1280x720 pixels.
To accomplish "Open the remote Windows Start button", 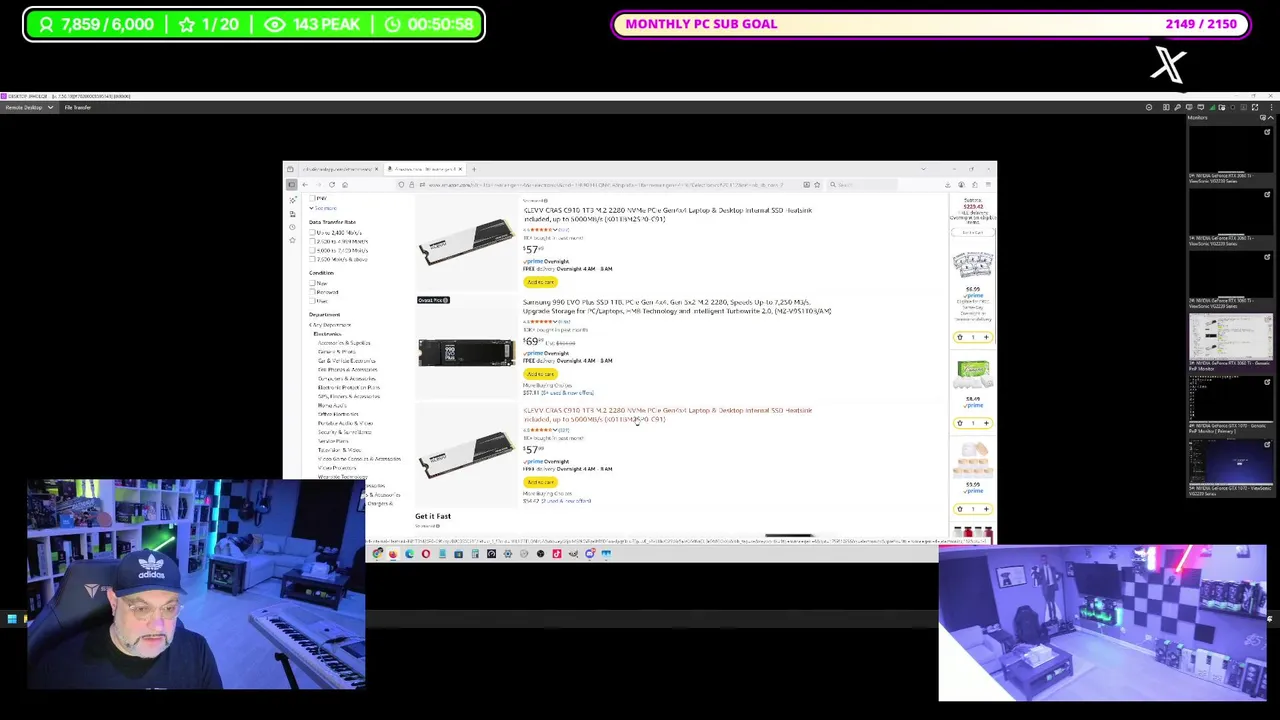I will [11, 619].
